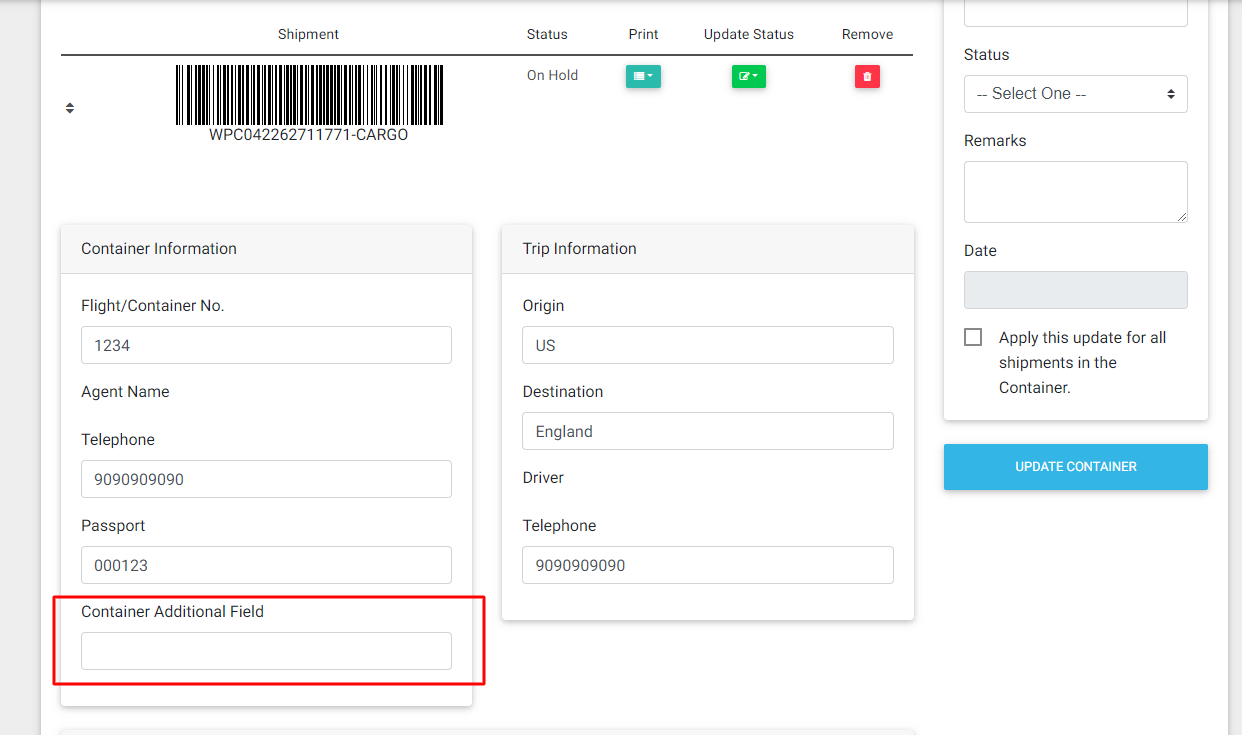Edit the Destination field showing England

[x=707, y=431]
